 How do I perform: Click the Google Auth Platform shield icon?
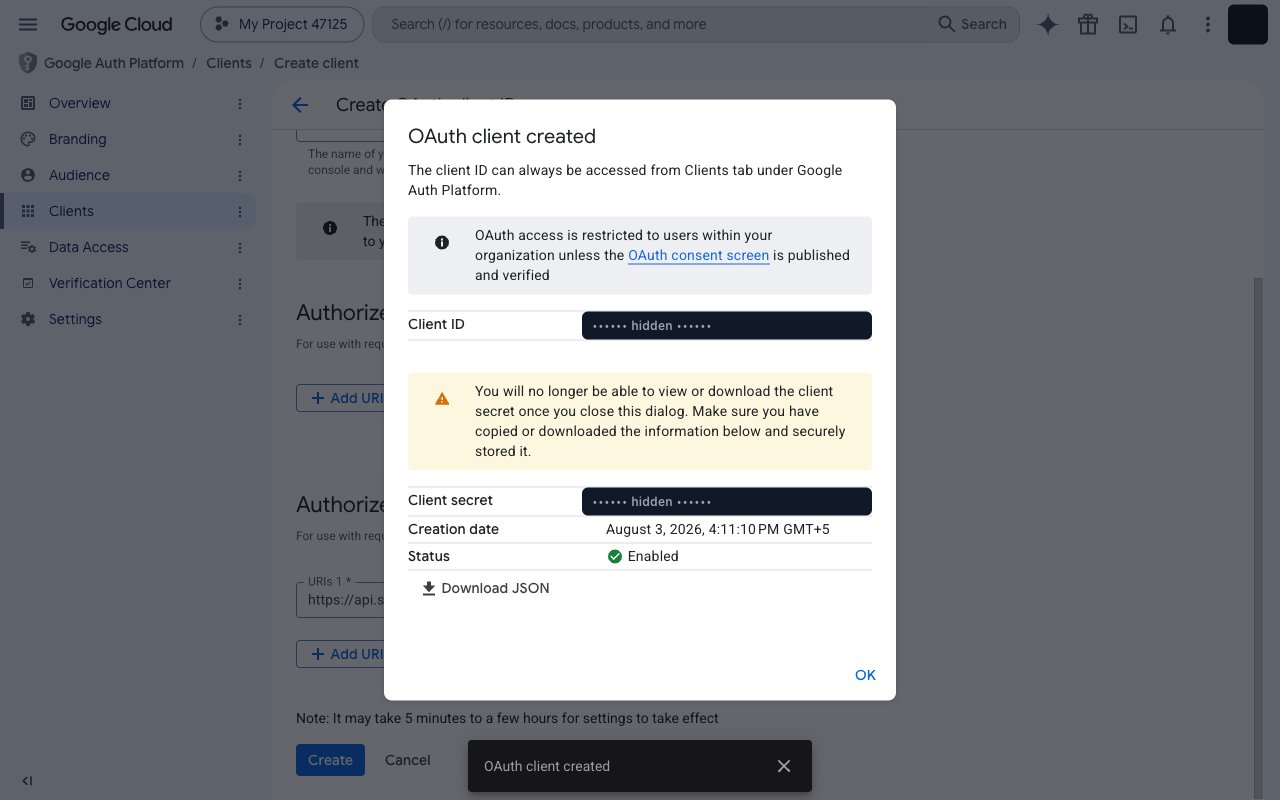pyautogui.click(x=28, y=63)
